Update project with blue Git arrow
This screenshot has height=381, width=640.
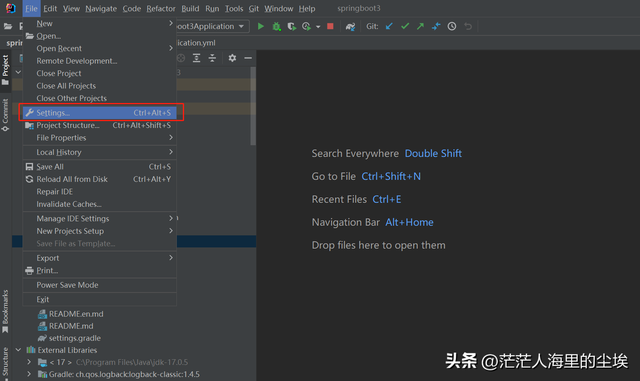point(389,27)
